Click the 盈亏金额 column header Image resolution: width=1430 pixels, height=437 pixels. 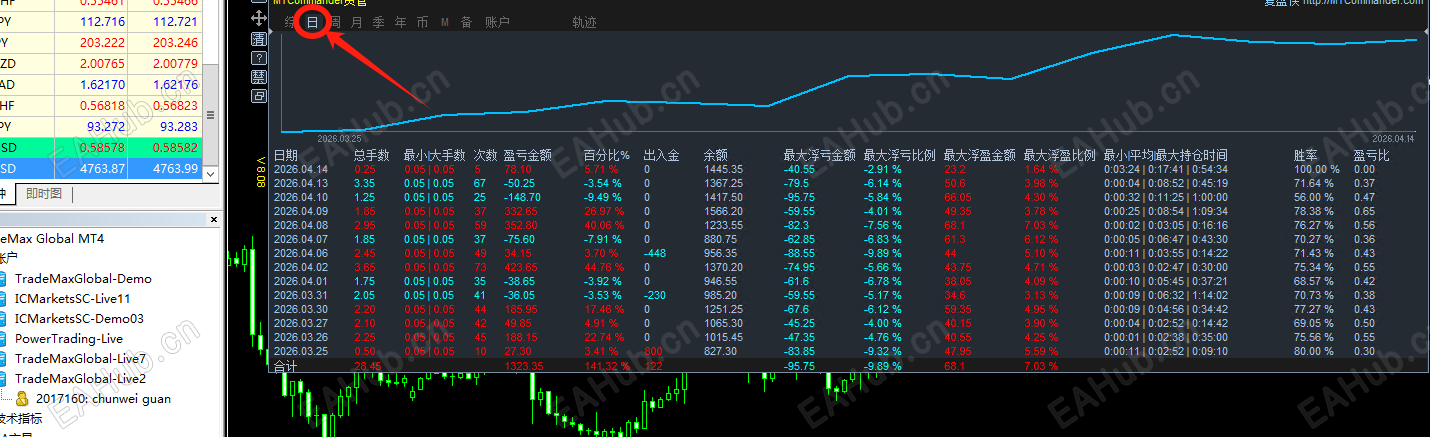(x=527, y=156)
